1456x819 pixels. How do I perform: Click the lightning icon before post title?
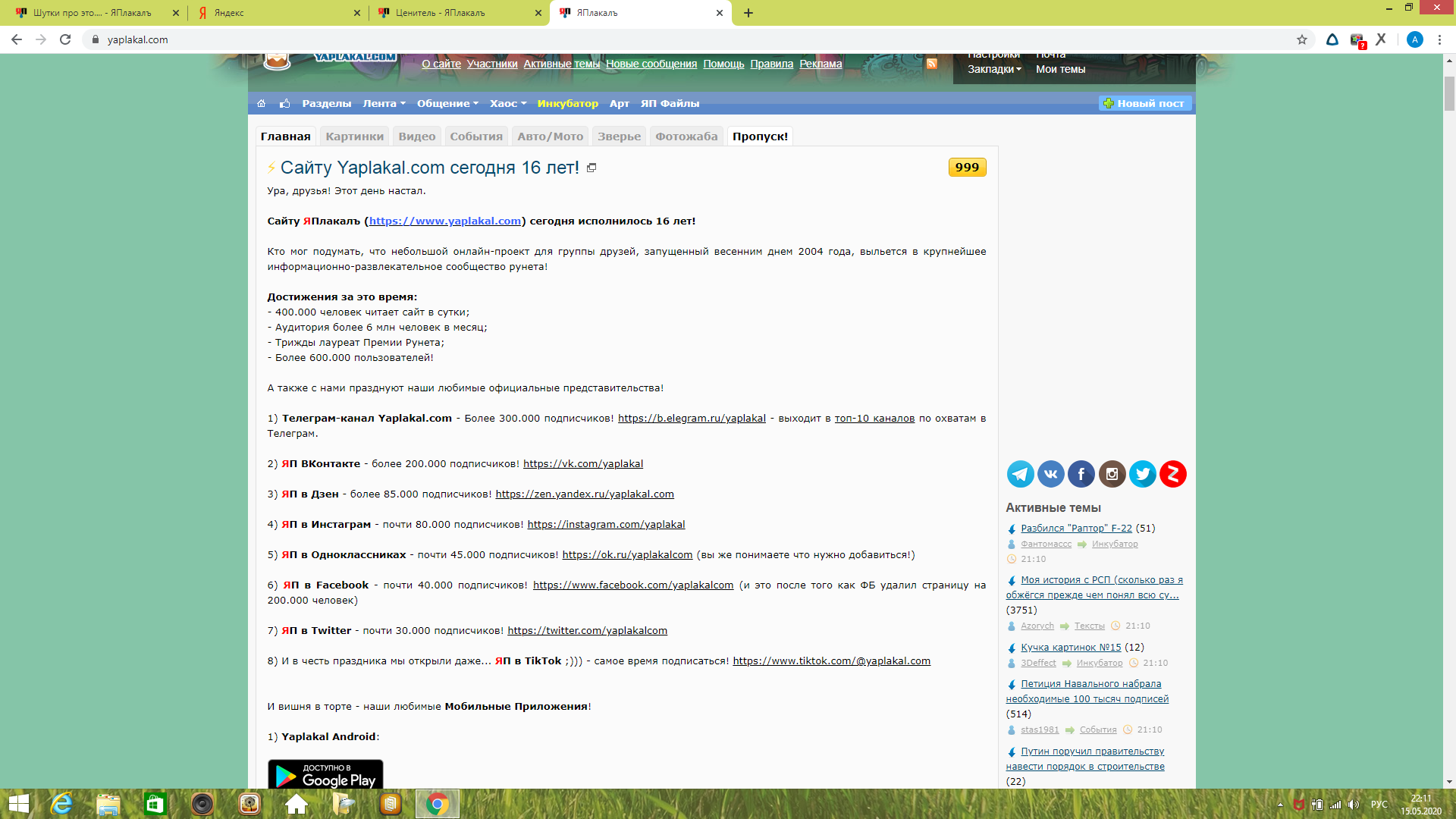[x=271, y=168]
